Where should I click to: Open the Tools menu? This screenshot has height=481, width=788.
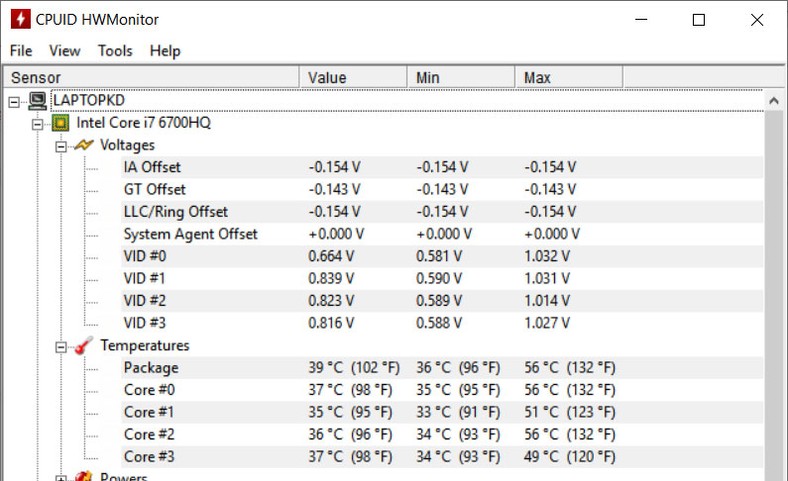pyautogui.click(x=115, y=51)
